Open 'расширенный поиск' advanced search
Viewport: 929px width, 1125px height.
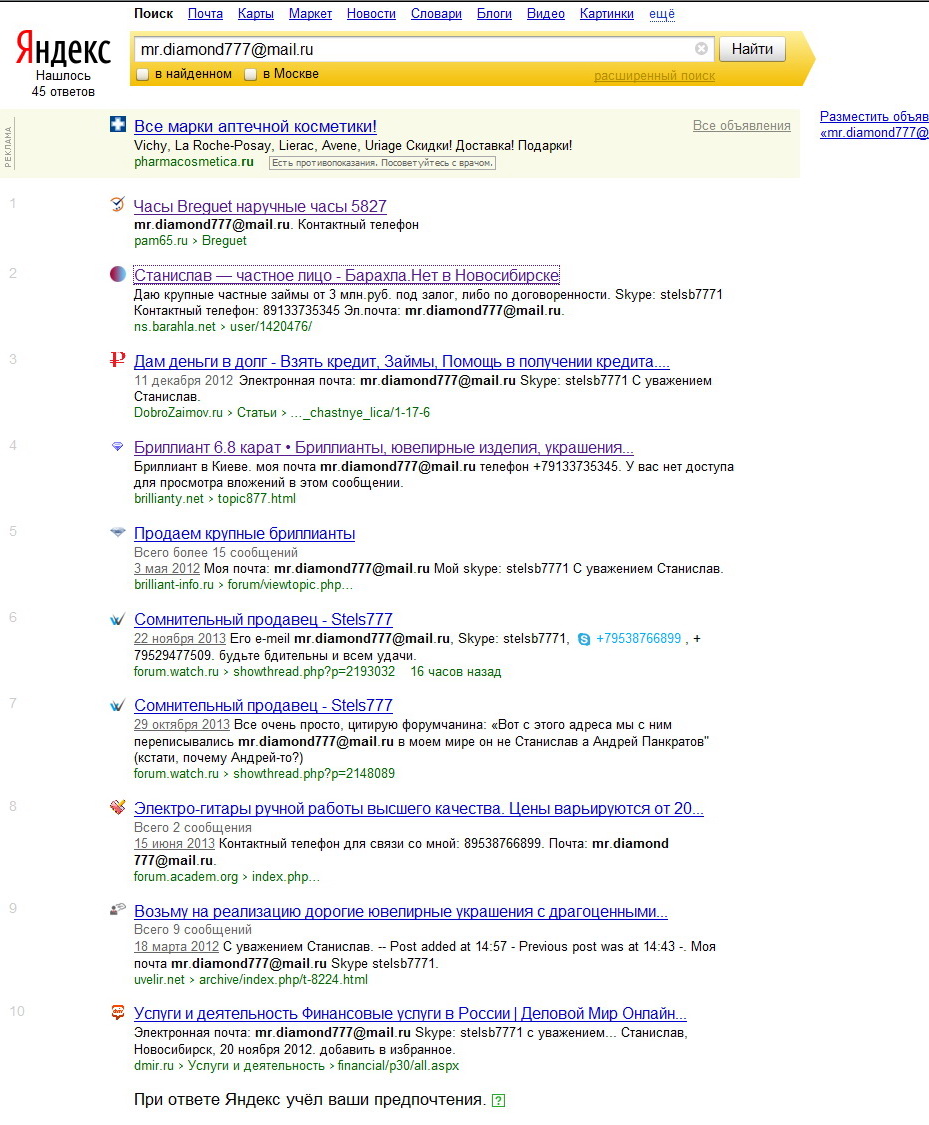654,76
